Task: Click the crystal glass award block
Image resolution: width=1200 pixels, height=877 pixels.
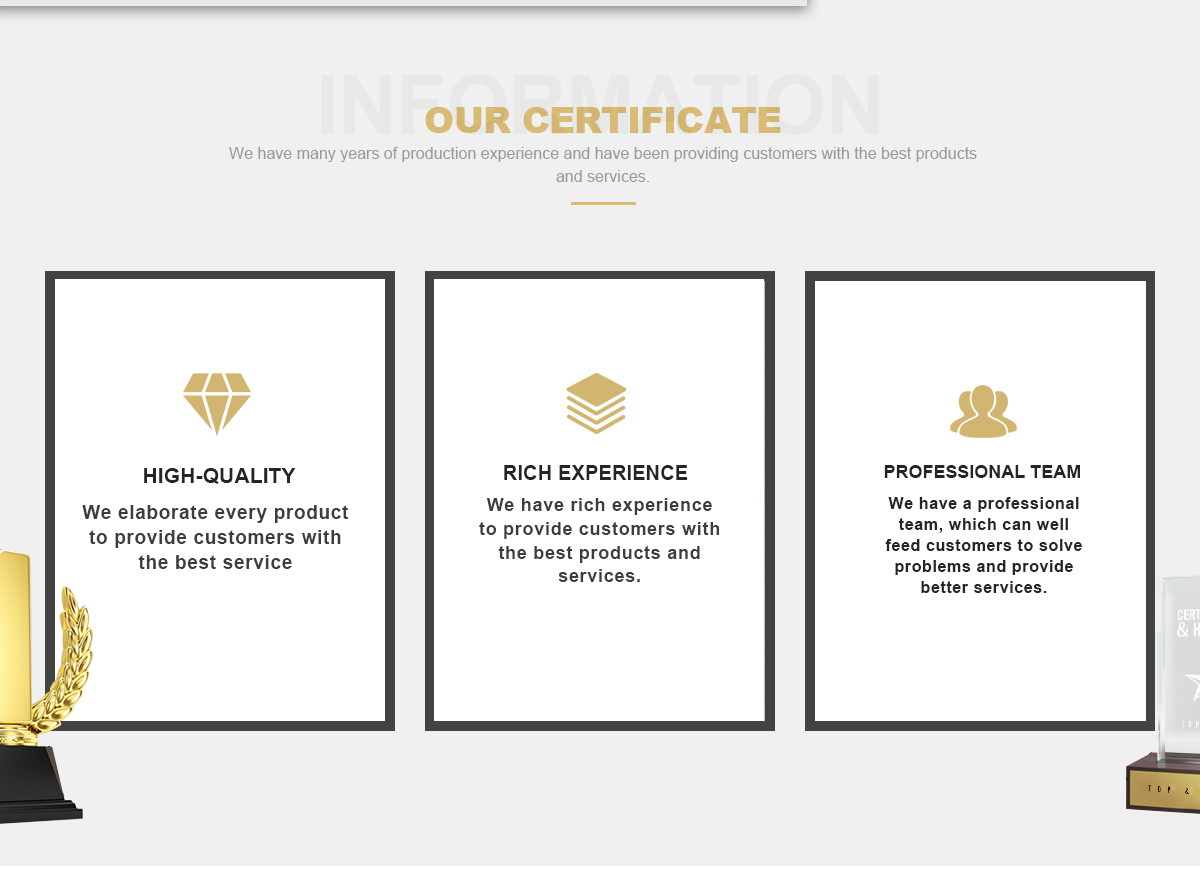Action: tap(1181, 660)
